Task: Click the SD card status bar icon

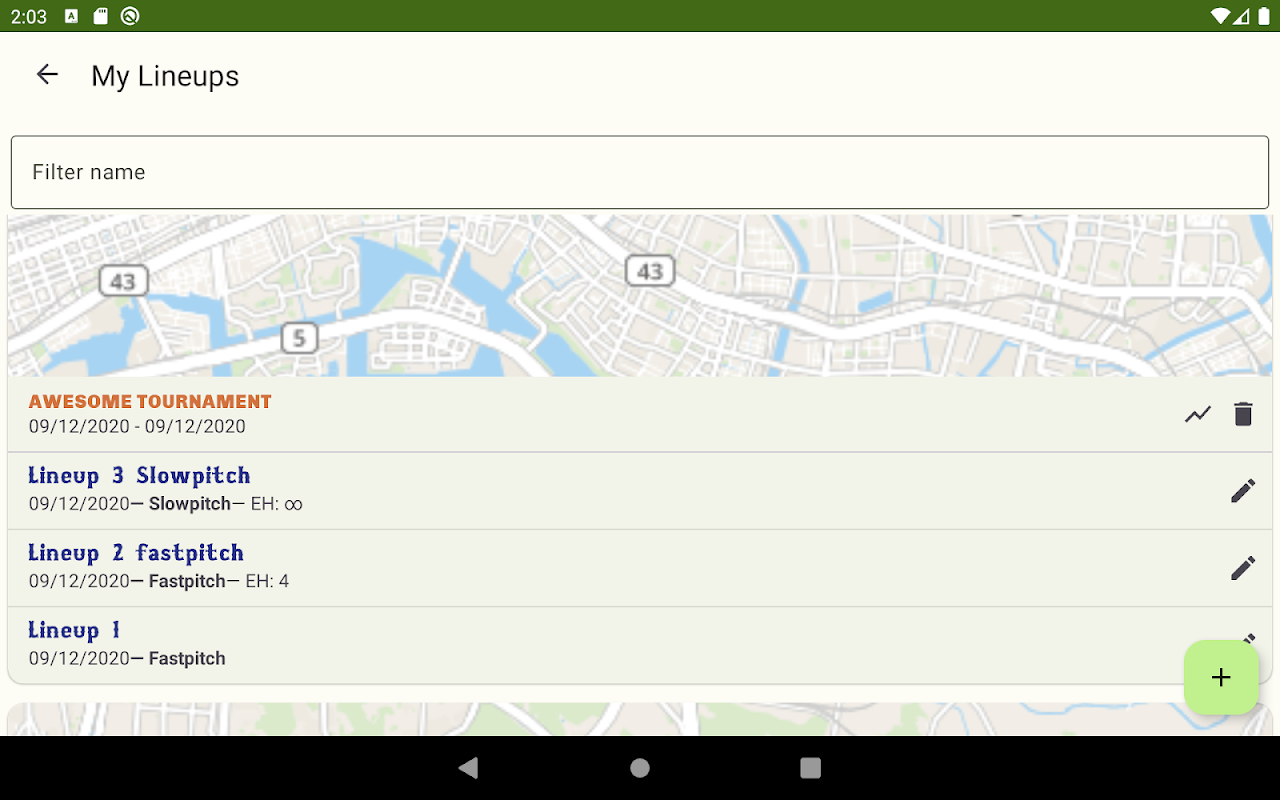Action: (x=100, y=16)
